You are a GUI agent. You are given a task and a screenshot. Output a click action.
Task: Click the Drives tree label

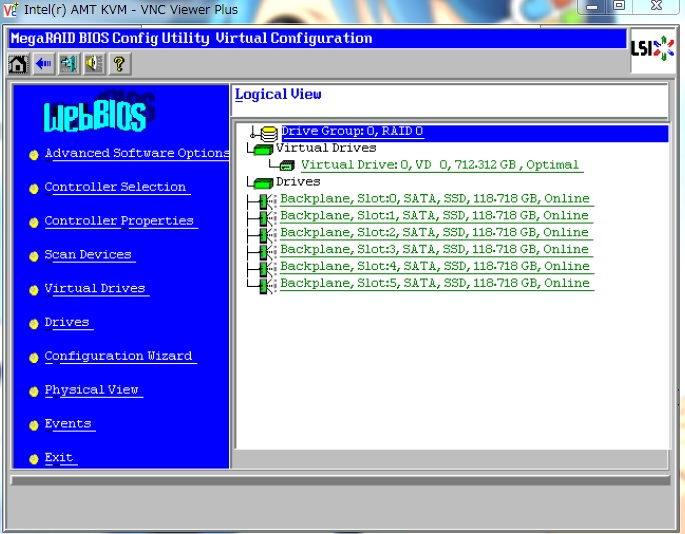point(298,182)
